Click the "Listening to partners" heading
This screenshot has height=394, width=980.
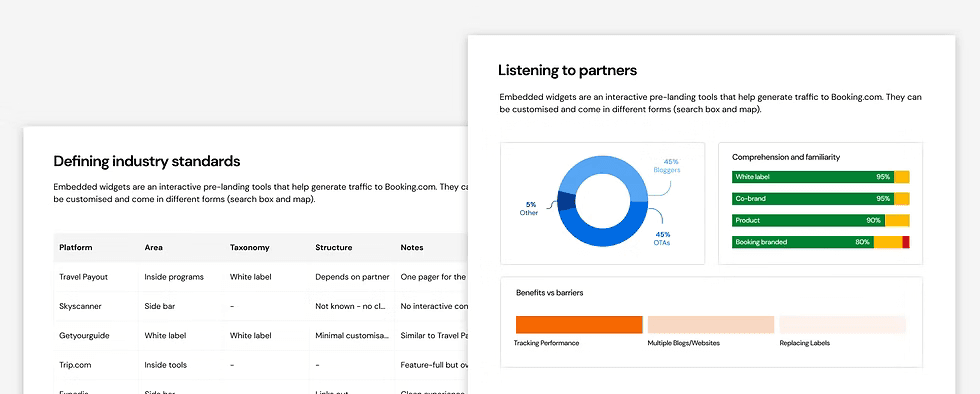pyautogui.click(x=568, y=70)
